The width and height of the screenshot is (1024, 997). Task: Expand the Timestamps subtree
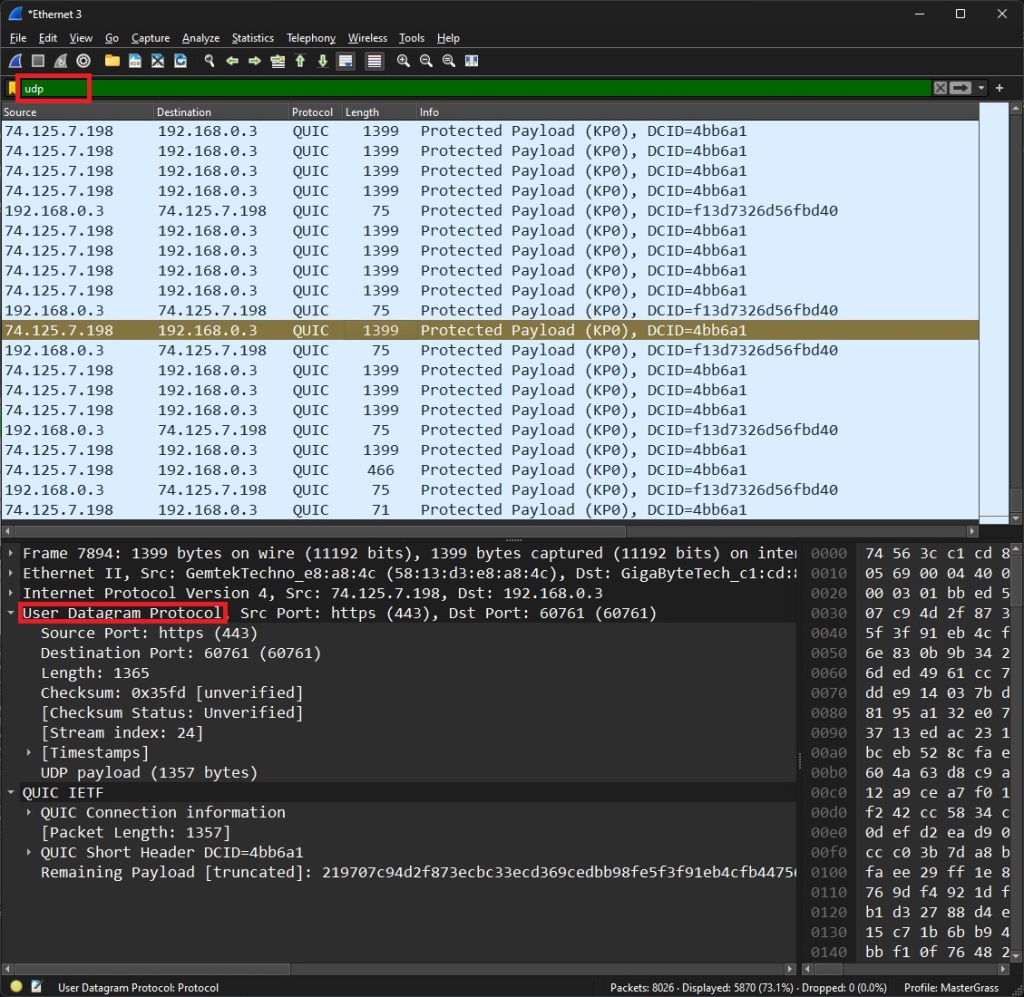[x=29, y=753]
